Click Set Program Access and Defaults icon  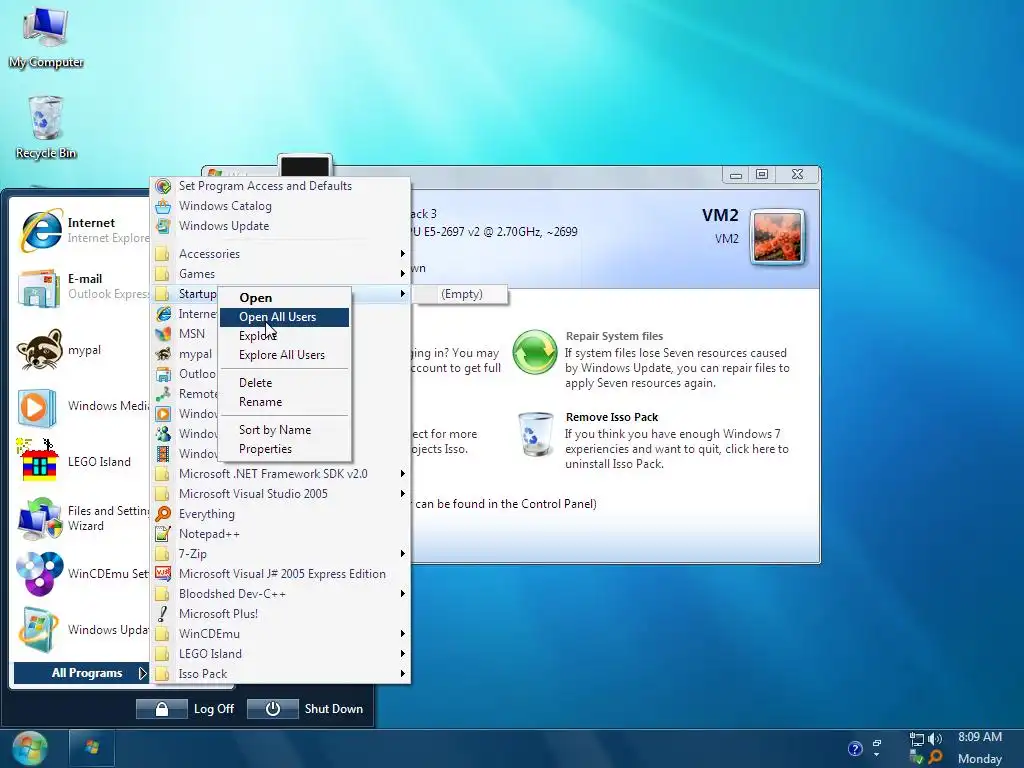click(163, 186)
